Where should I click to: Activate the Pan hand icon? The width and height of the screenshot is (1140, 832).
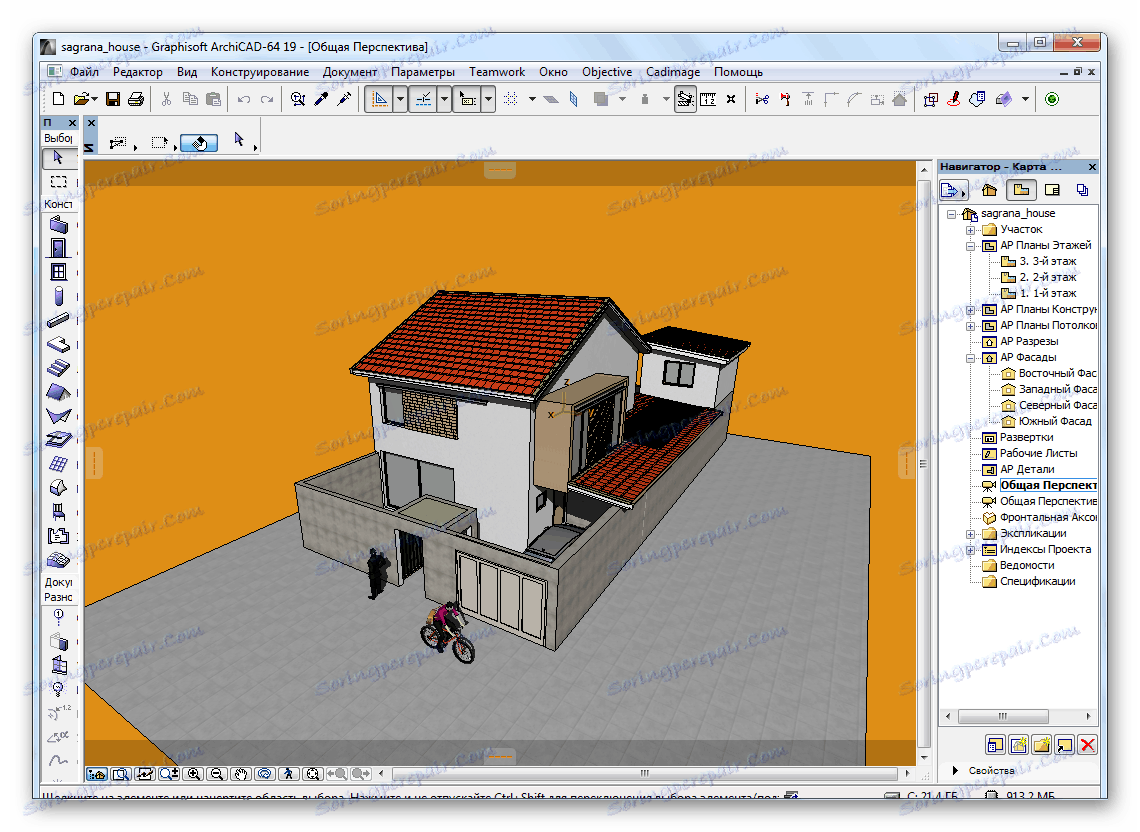(x=241, y=774)
